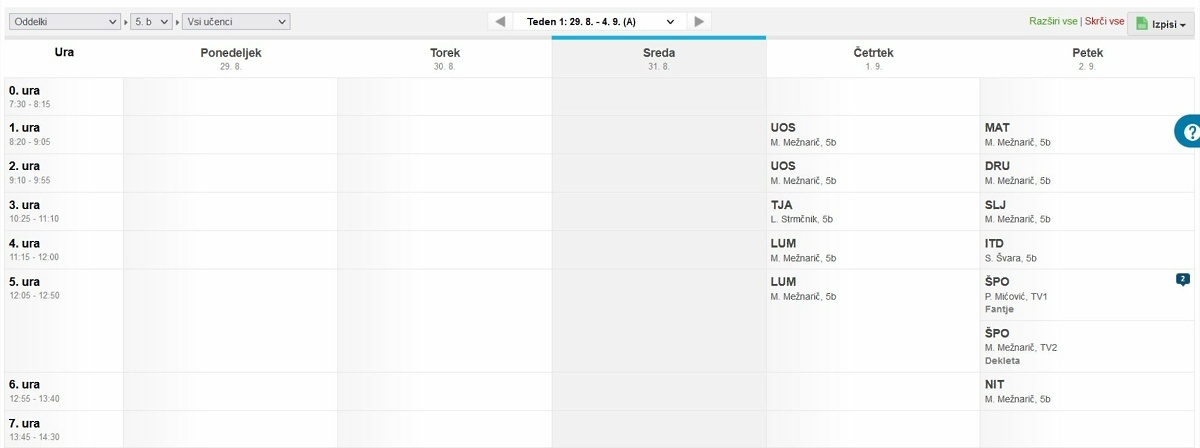Open the TJA lesson on Četrtek
The width and height of the screenshot is (1200, 448).
pos(873,211)
